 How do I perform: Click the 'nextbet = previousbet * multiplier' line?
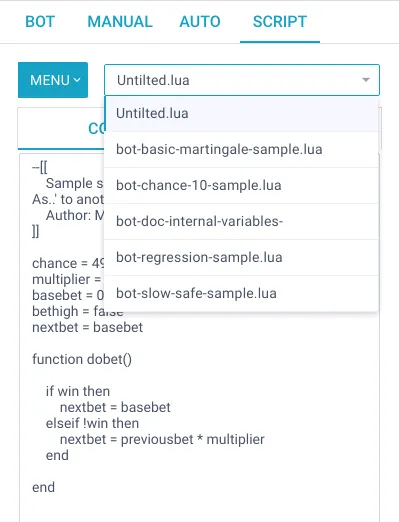162,439
